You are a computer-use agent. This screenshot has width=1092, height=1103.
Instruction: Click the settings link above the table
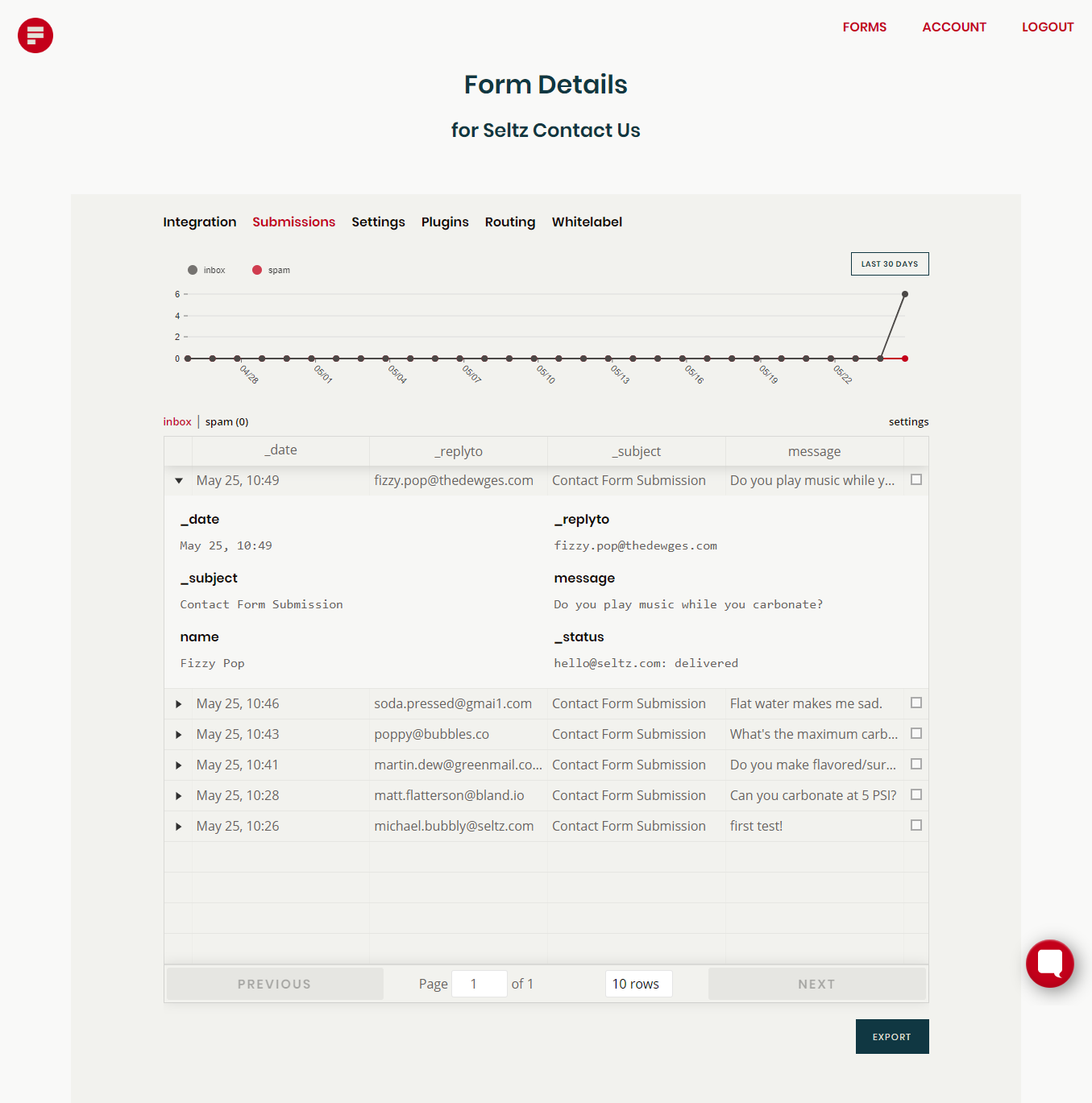tap(908, 421)
